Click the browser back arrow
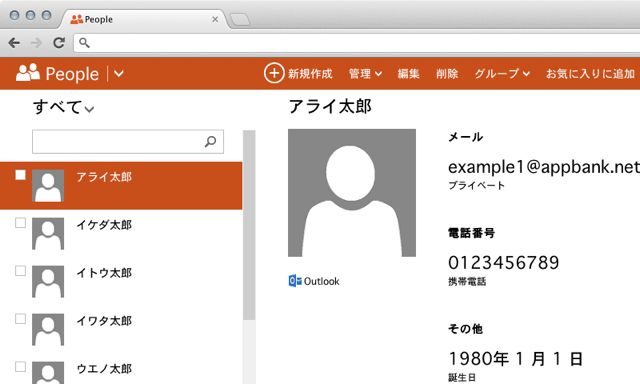640x384 pixels. click(x=14, y=42)
